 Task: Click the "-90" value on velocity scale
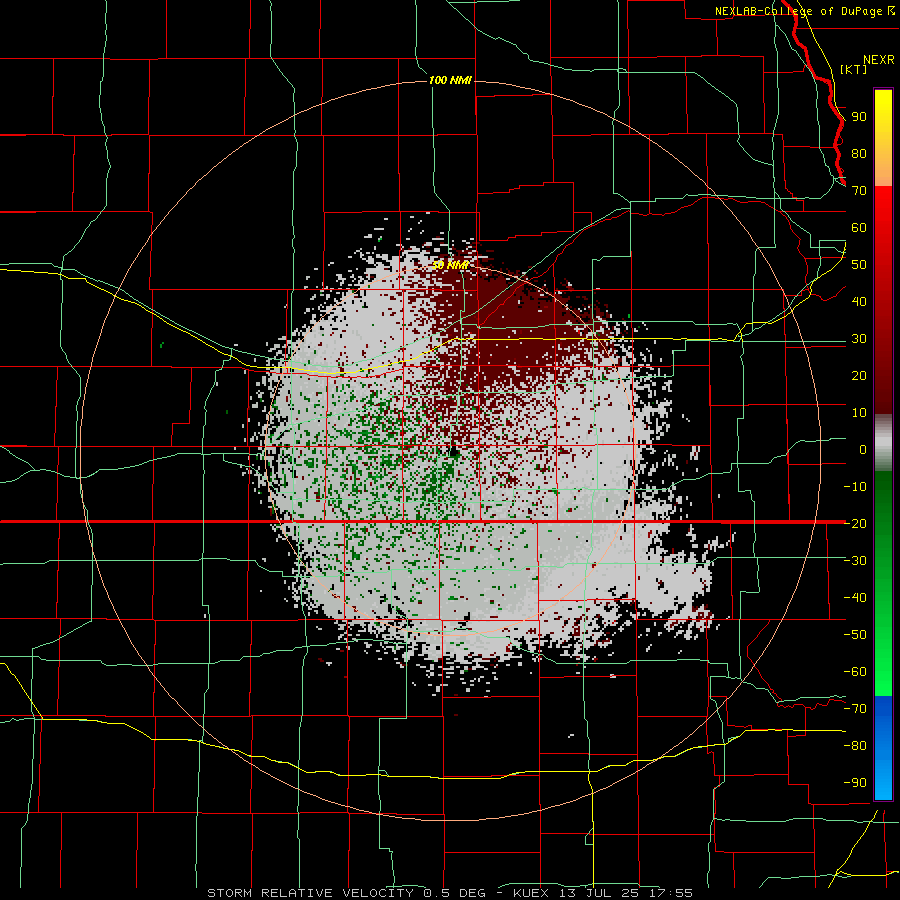click(x=855, y=783)
